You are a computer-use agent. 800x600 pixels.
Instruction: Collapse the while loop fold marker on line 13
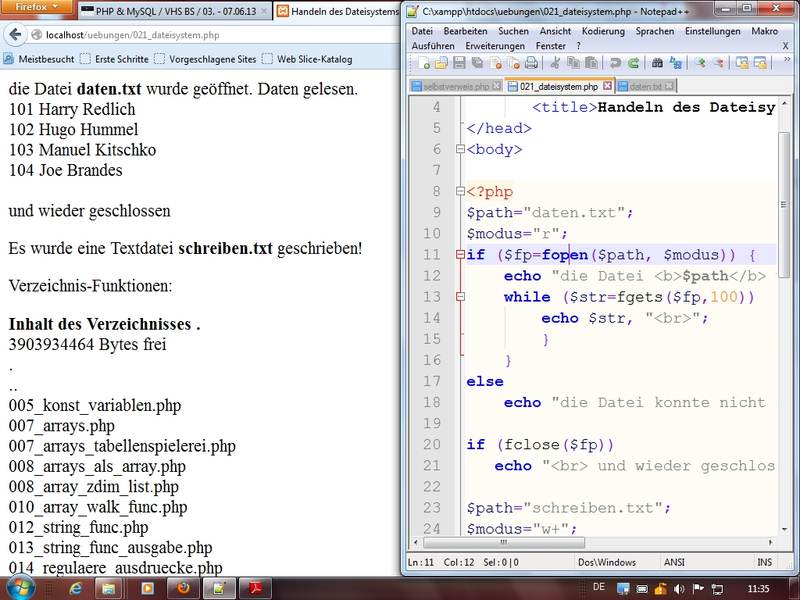(460, 297)
